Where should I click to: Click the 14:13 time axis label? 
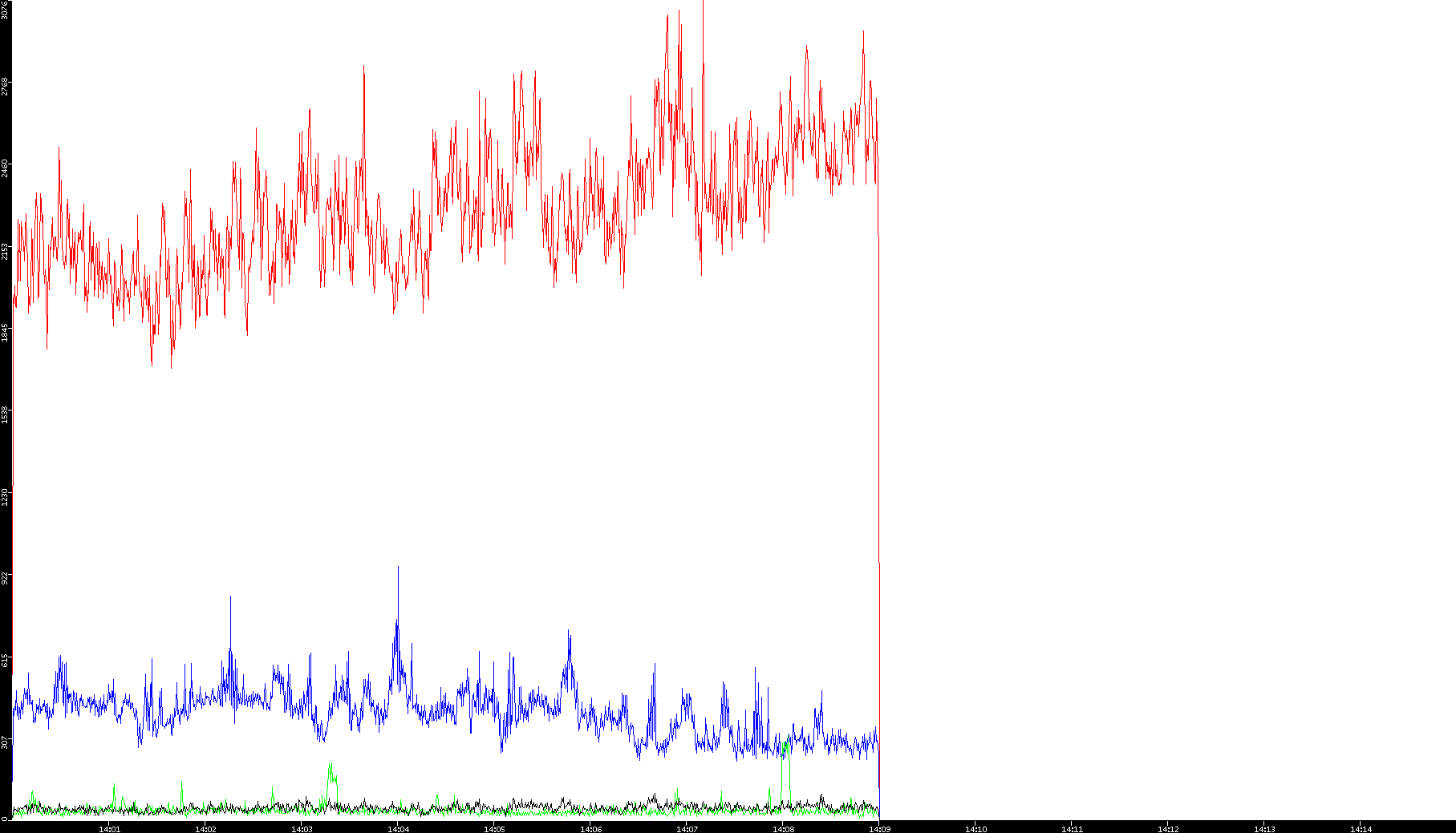click(x=1264, y=829)
